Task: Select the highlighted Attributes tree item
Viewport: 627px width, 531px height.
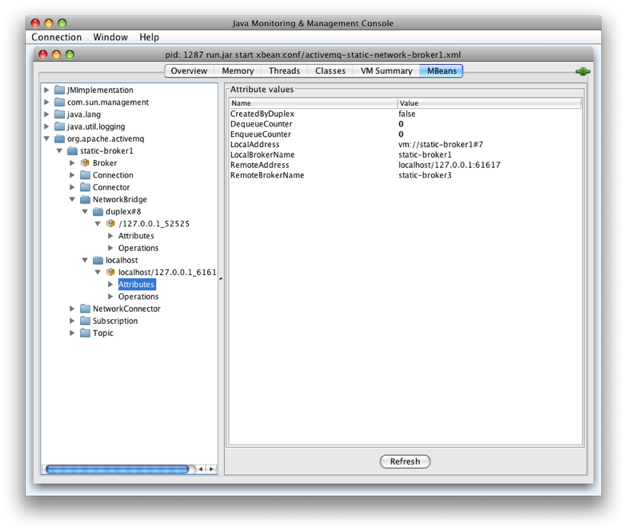Action: (136, 284)
